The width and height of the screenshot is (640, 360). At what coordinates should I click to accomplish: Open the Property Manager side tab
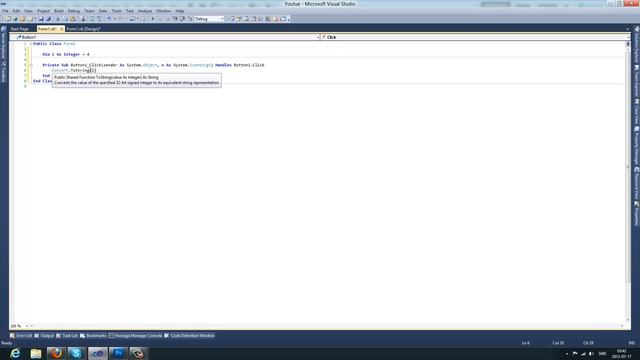[x=636, y=145]
